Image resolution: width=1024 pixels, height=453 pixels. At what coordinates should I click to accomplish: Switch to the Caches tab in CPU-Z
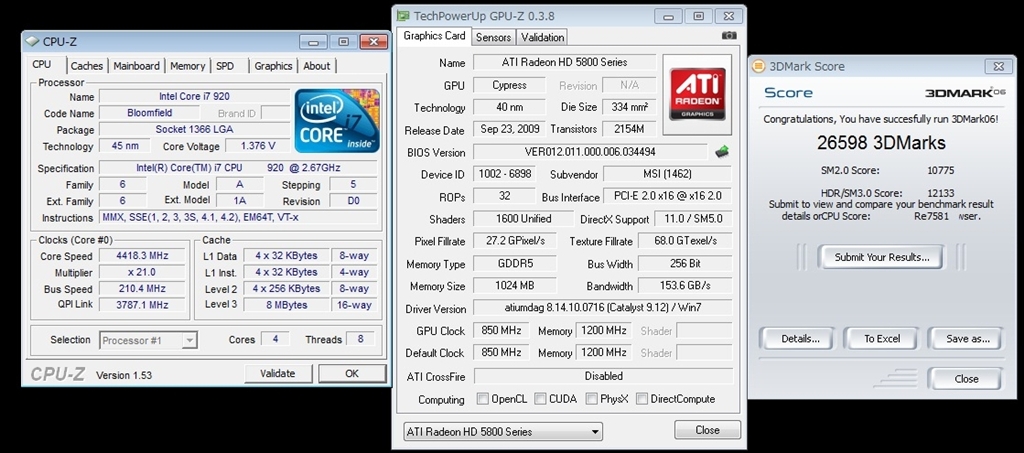click(87, 66)
